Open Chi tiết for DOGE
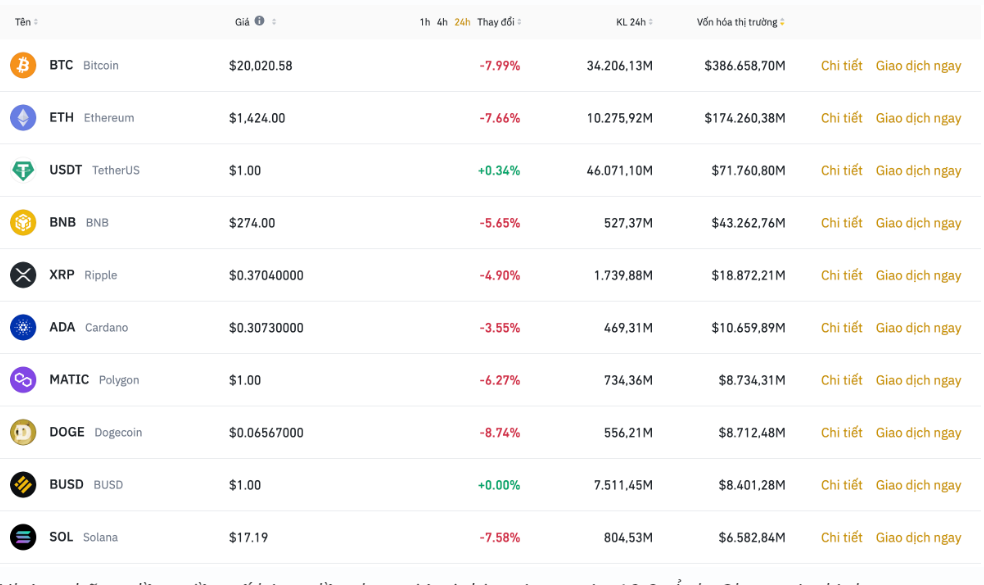The image size is (984, 585). (x=842, y=432)
